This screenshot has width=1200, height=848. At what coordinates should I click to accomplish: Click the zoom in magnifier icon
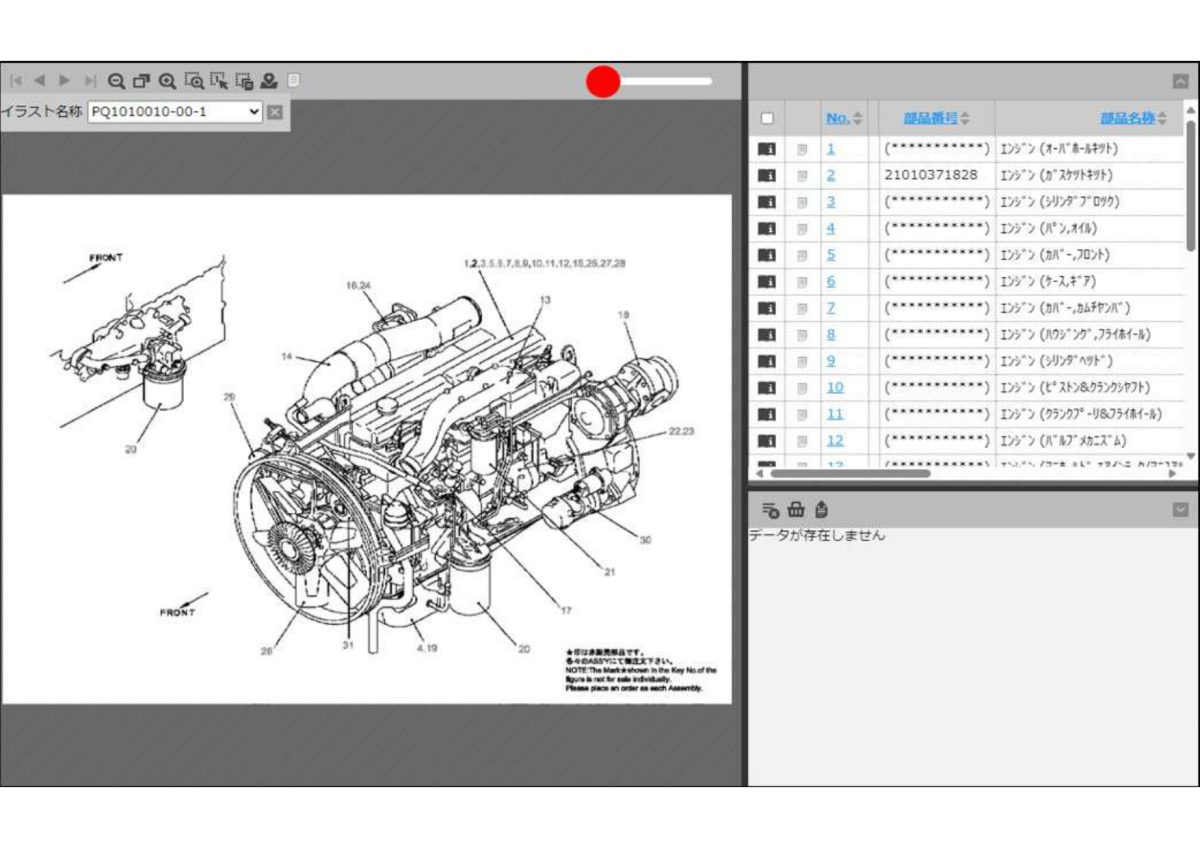pyautogui.click(x=168, y=81)
